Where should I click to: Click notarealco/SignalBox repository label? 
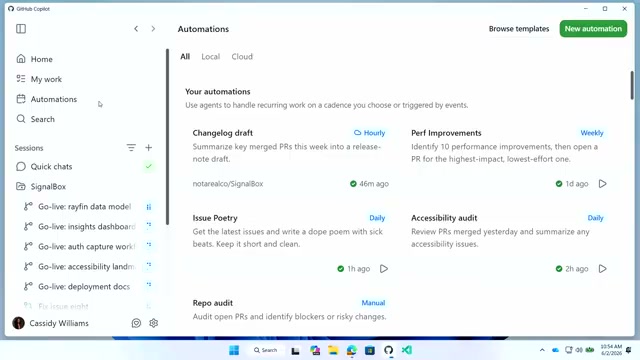(228, 184)
